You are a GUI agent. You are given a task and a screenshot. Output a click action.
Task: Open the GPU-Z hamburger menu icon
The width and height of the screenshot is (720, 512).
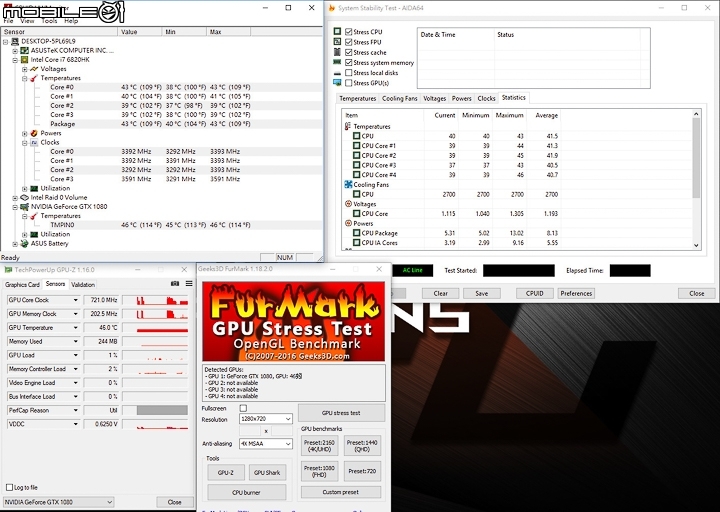[189, 284]
